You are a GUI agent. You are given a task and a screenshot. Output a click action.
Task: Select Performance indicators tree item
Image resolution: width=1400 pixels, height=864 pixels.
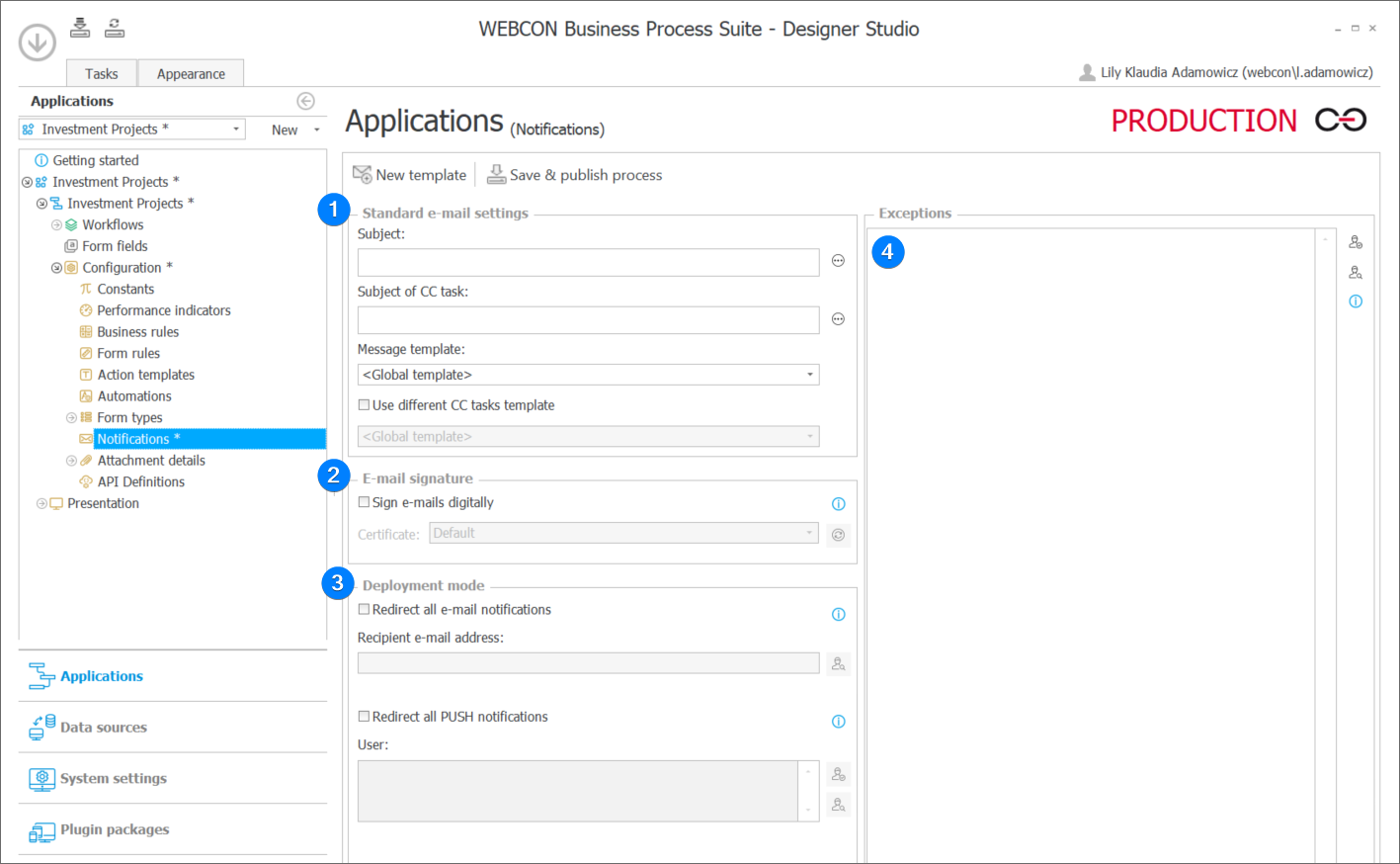click(164, 310)
